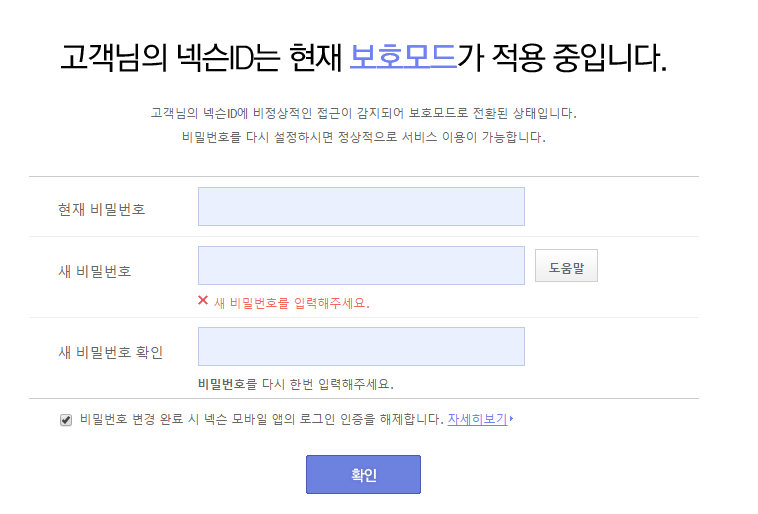
Task: Click the 비밀번호를 다시 한번 입력해주세요 hint
Action: (296, 383)
